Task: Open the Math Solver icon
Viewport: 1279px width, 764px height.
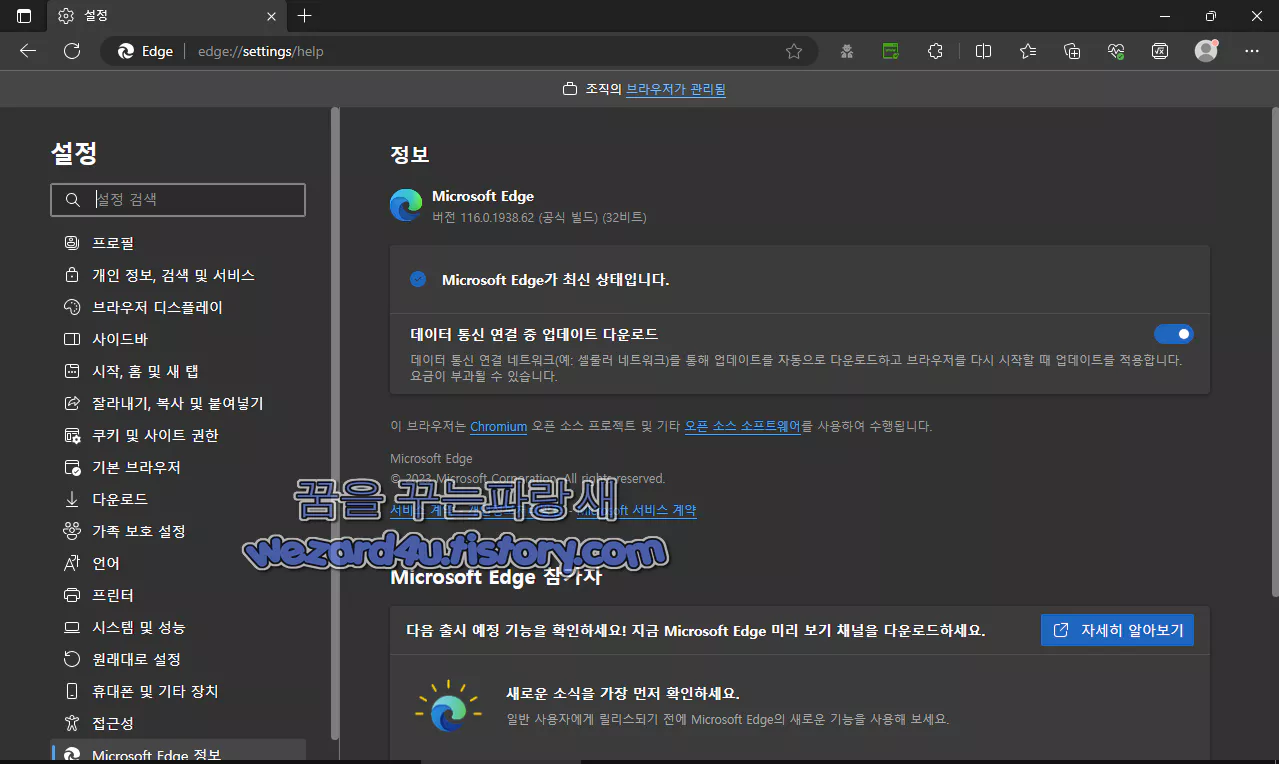Action: (1159, 50)
